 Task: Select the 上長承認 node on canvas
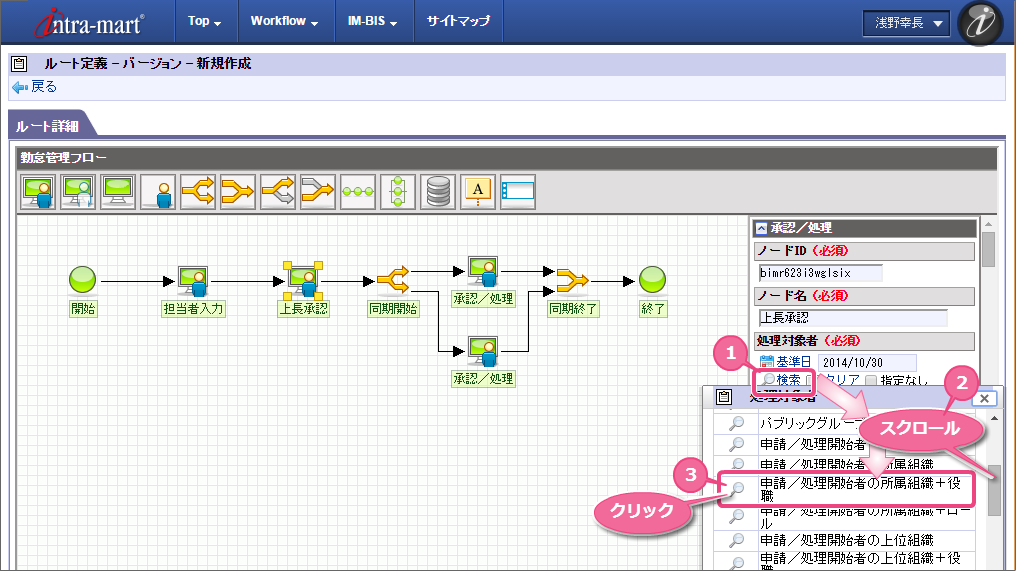[303, 281]
